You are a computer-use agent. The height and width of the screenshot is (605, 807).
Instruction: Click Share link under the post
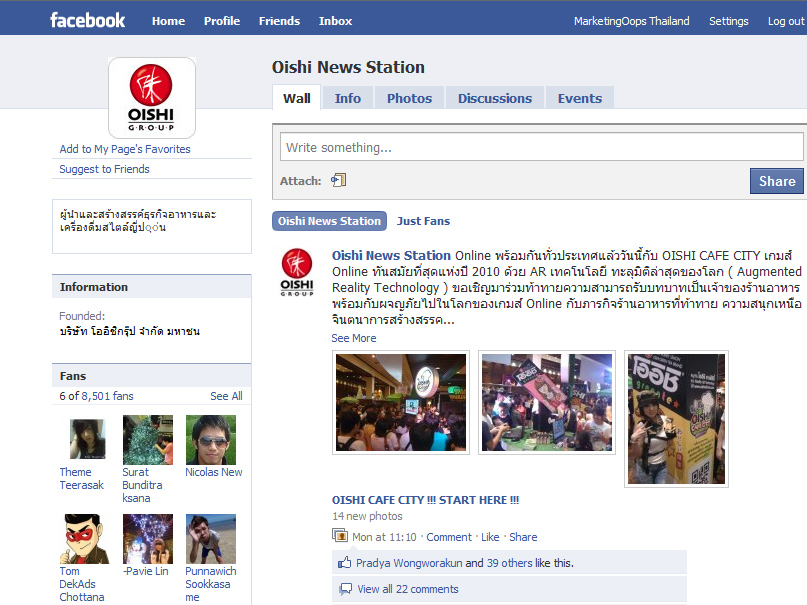point(523,537)
